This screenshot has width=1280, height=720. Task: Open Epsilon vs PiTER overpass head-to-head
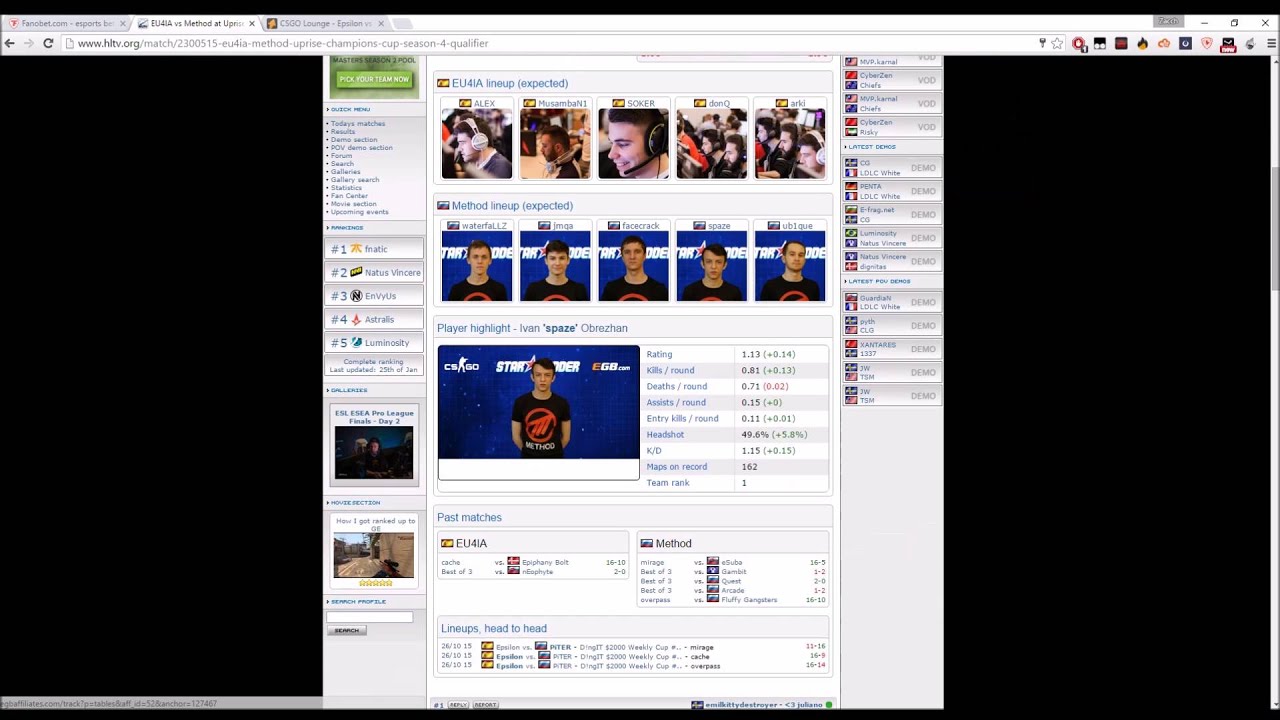[x=633, y=666]
